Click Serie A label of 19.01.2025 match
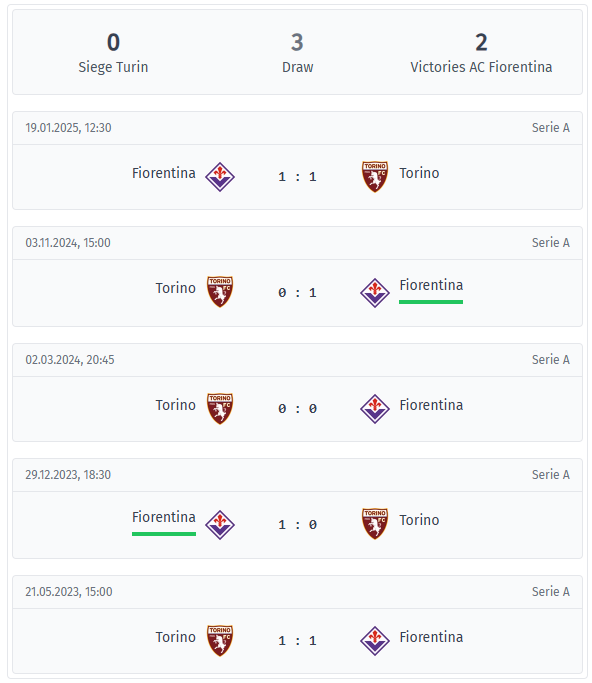The height and width of the screenshot is (683, 592). tap(551, 128)
